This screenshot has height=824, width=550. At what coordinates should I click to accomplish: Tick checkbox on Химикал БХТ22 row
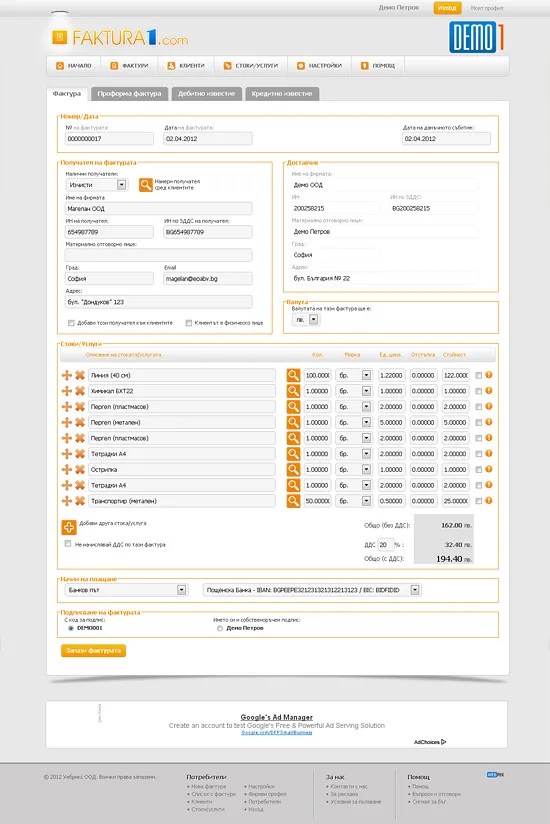click(x=479, y=392)
